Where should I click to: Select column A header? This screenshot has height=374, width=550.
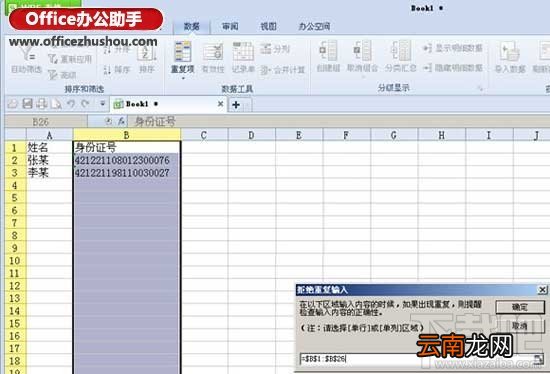(49, 135)
